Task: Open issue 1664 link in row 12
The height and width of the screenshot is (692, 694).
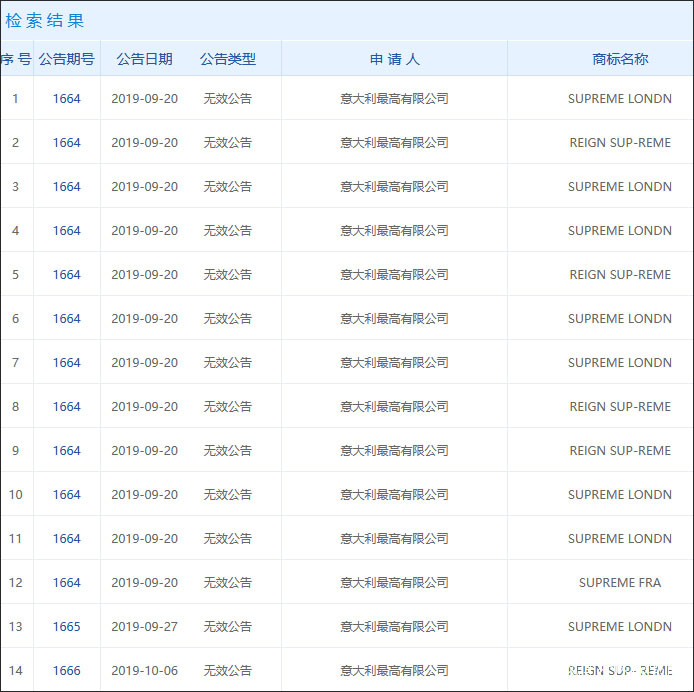Action: tap(66, 582)
